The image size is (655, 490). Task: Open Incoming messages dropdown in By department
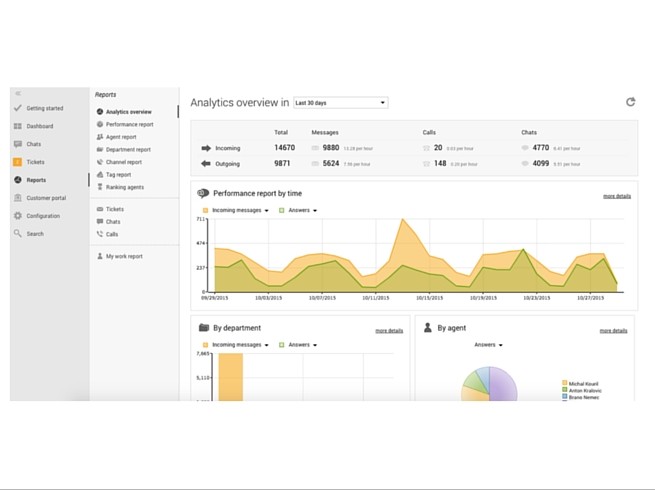(240, 345)
